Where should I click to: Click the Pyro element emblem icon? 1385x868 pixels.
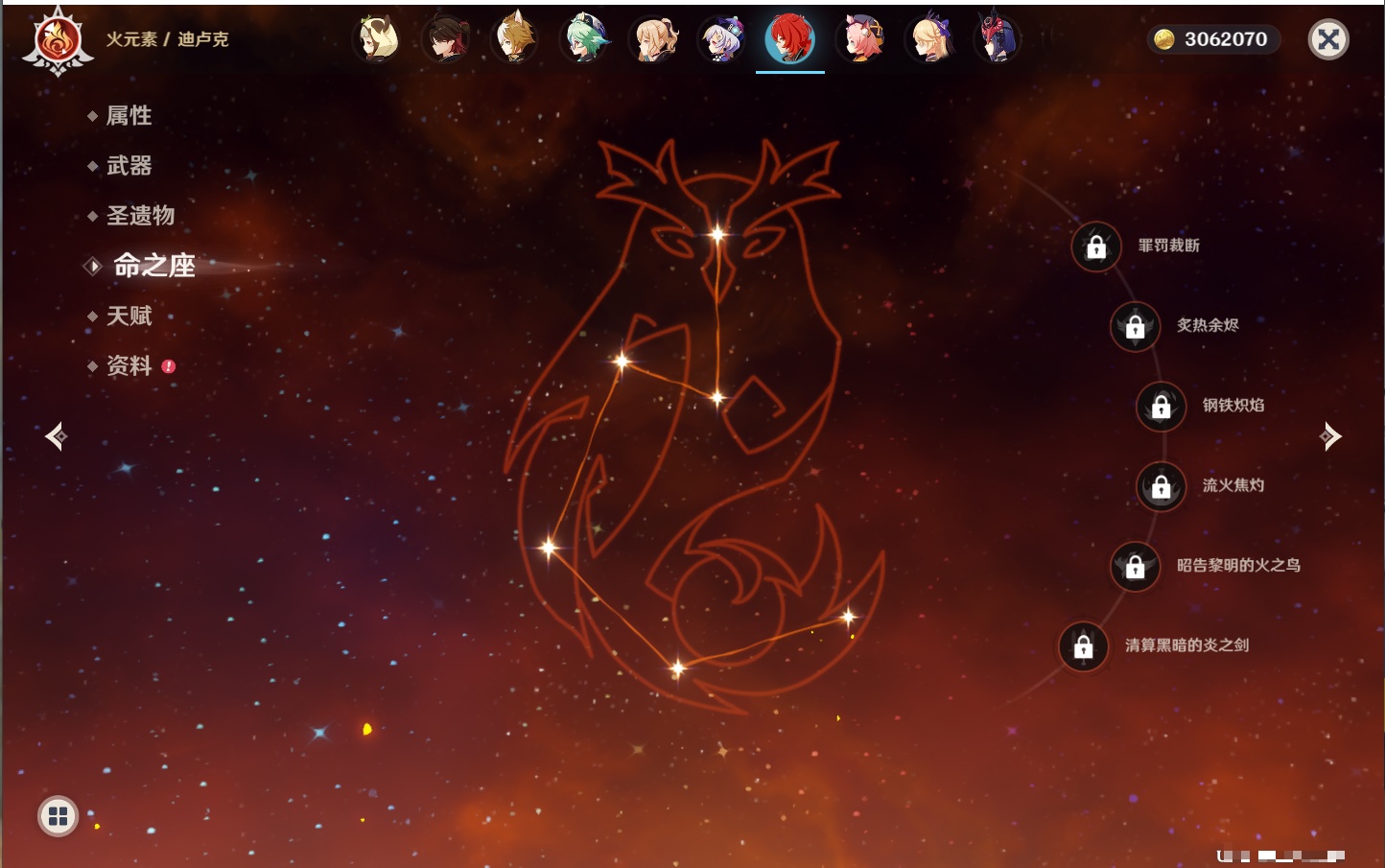[x=58, y=41]
